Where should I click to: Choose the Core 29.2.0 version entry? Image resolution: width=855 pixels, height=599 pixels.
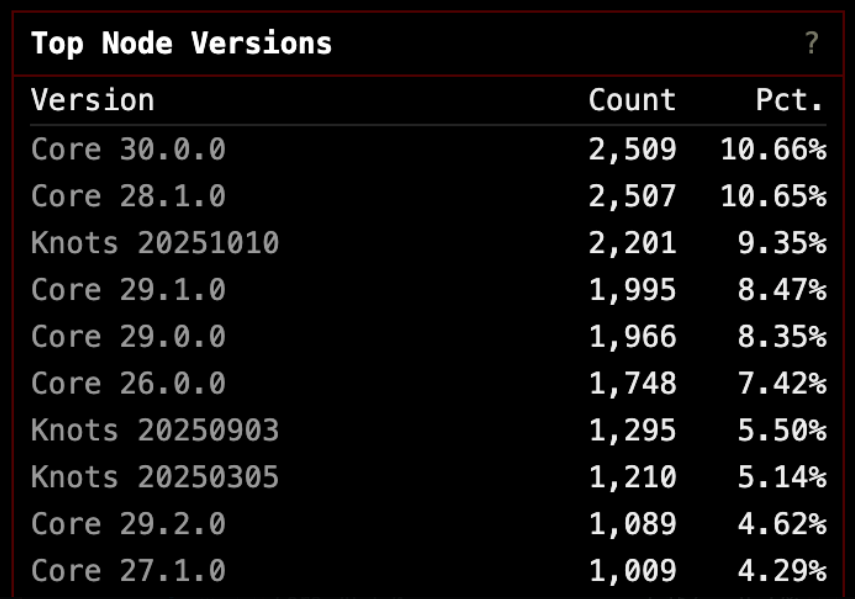click(x=128, y=524)
